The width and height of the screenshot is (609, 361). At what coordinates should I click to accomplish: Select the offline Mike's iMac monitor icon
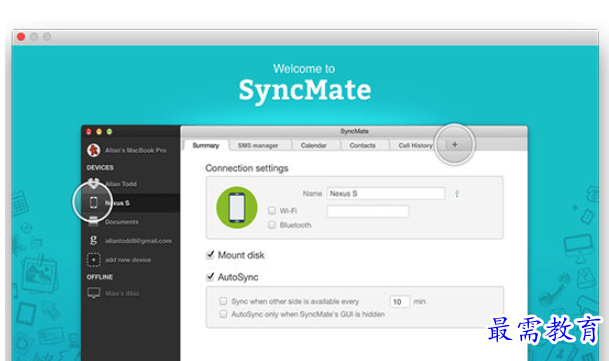(x=94, y=293)
